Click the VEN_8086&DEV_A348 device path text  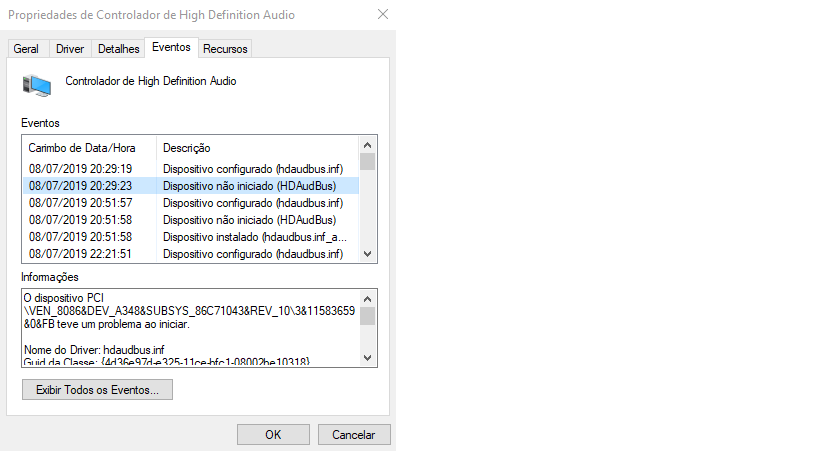point(189,311)
